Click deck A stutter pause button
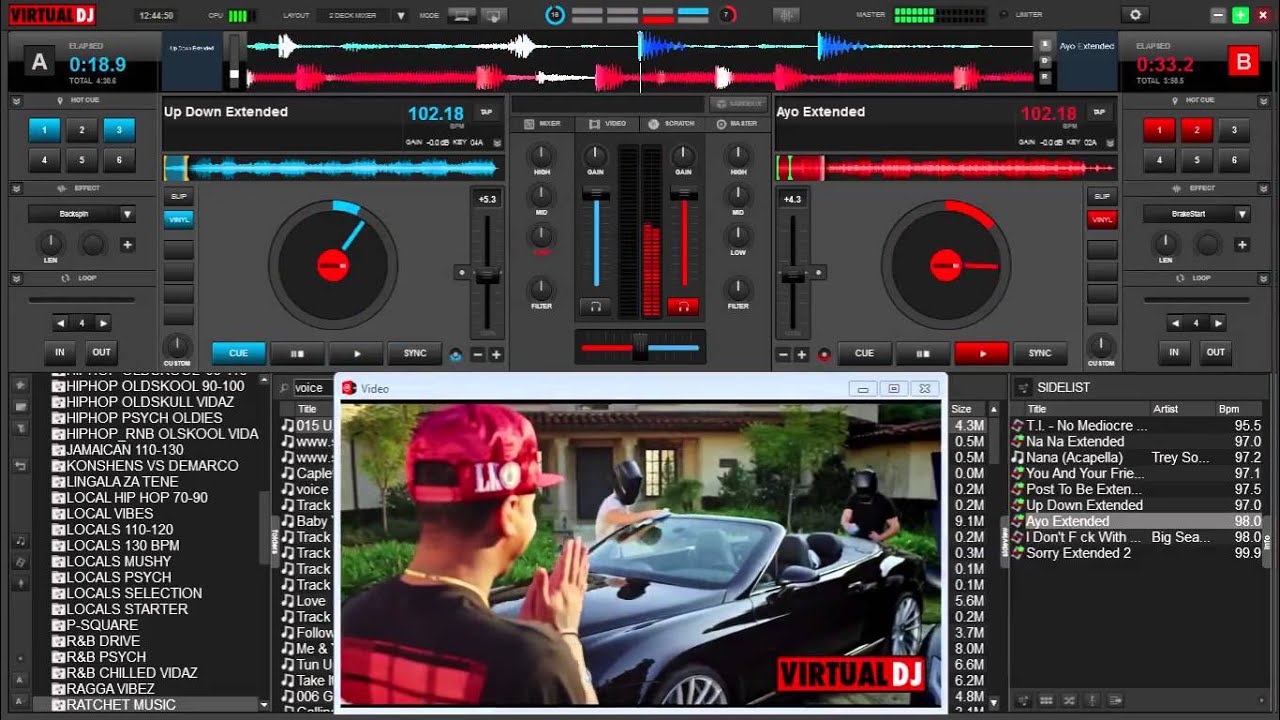The height and width of the screenshot is (720, 1280). (297, 353)
